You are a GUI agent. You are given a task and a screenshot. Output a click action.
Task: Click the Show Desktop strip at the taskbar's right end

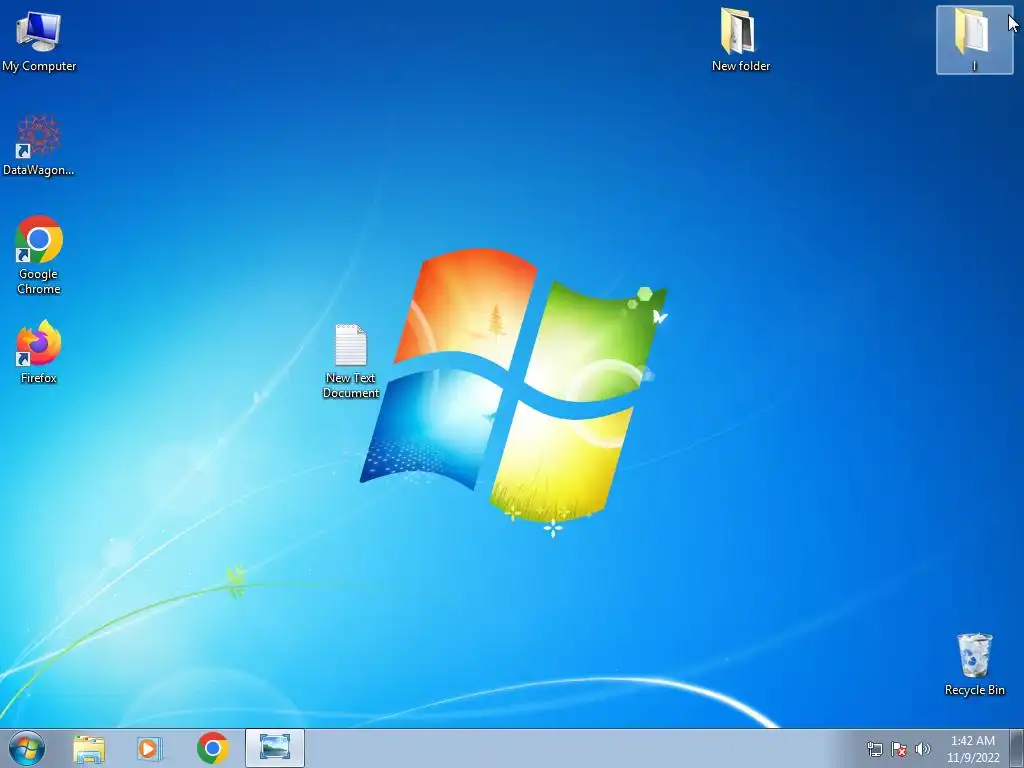point(1017,748)
